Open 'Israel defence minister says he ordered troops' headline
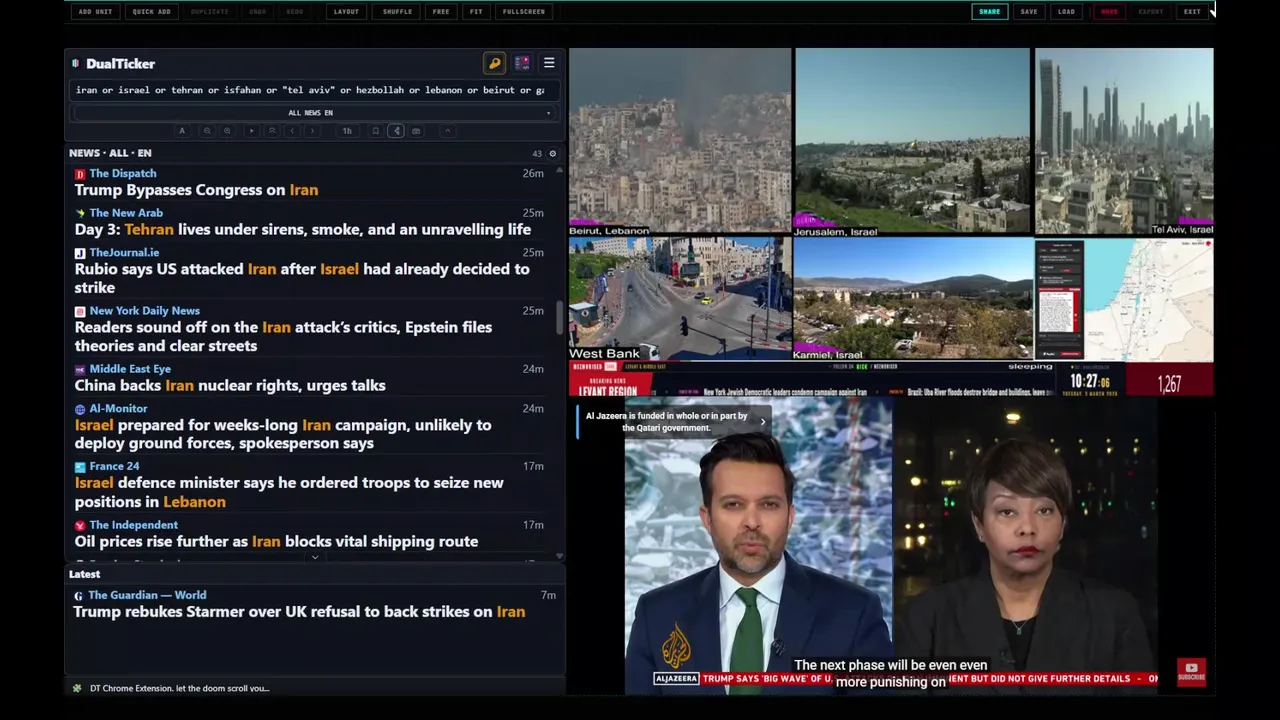Viewport: 1280px width, 720px height. 289,492
